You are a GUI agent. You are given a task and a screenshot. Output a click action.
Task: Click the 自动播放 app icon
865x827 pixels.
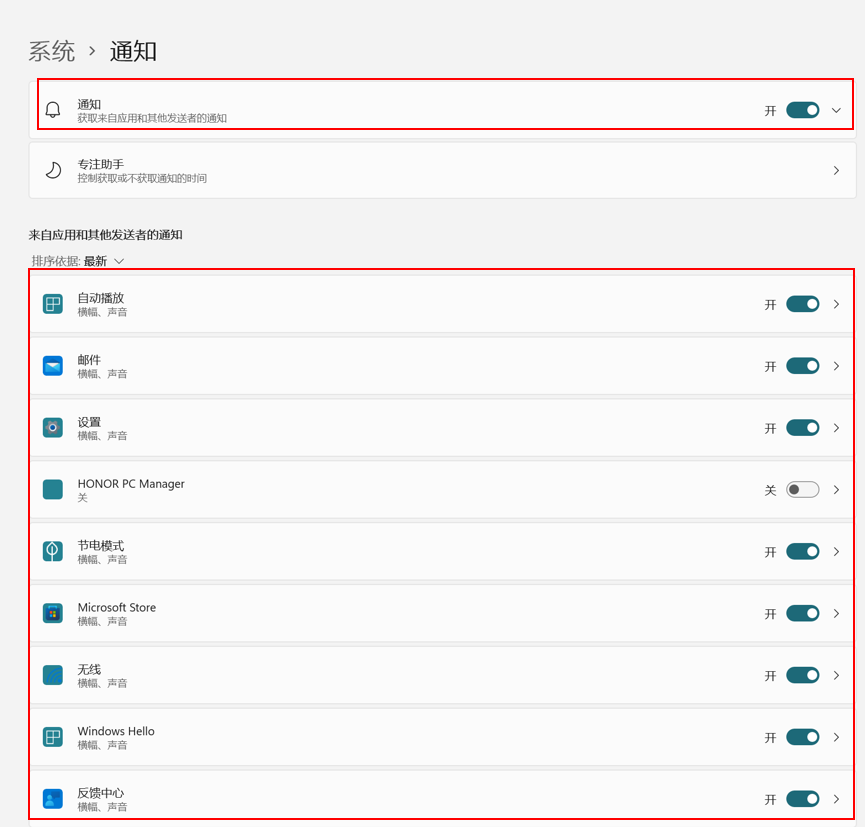click(53, 304)
